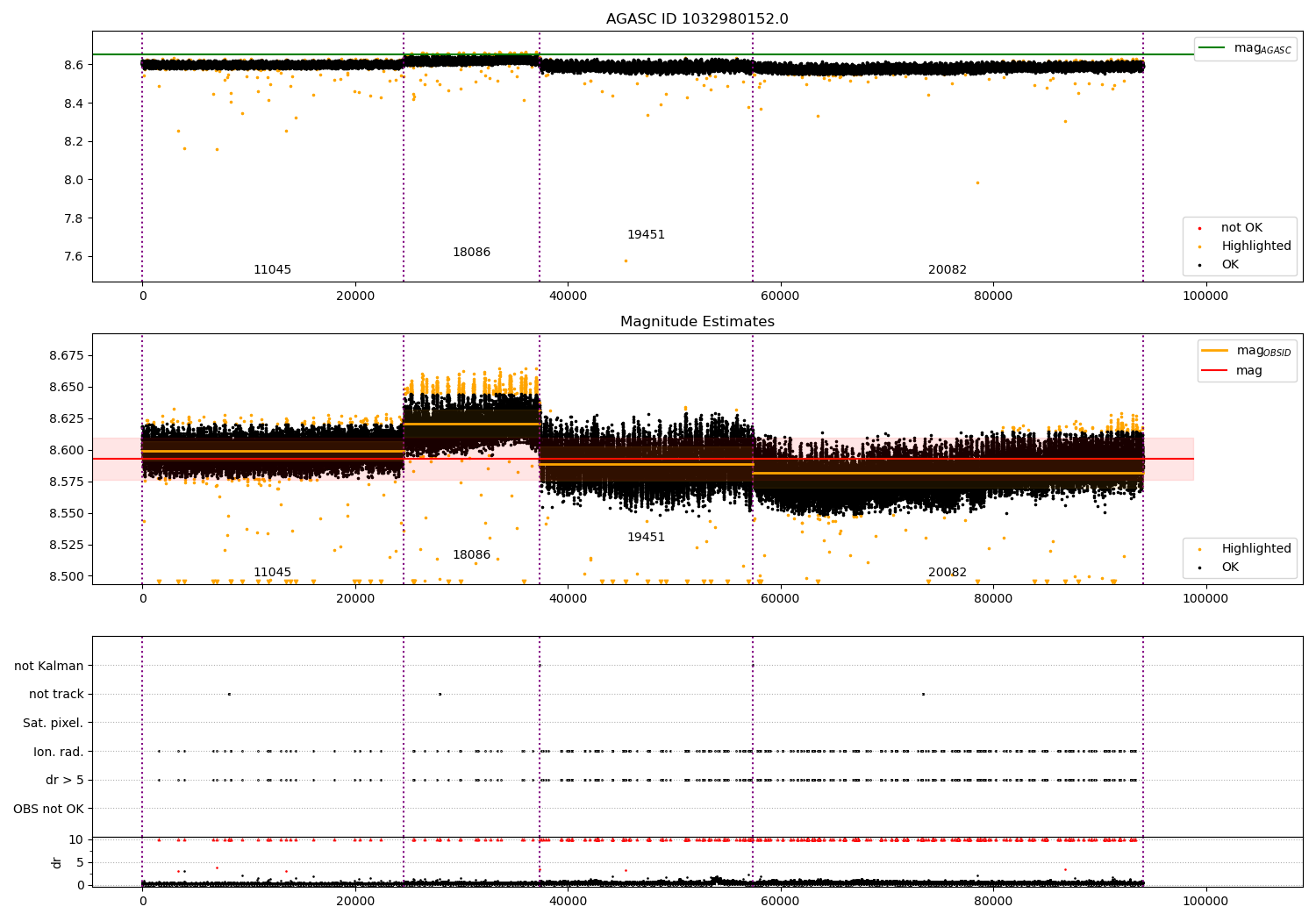Click OBSID label 20082 in Magnitude Estimates plot

tap(948, 573)
